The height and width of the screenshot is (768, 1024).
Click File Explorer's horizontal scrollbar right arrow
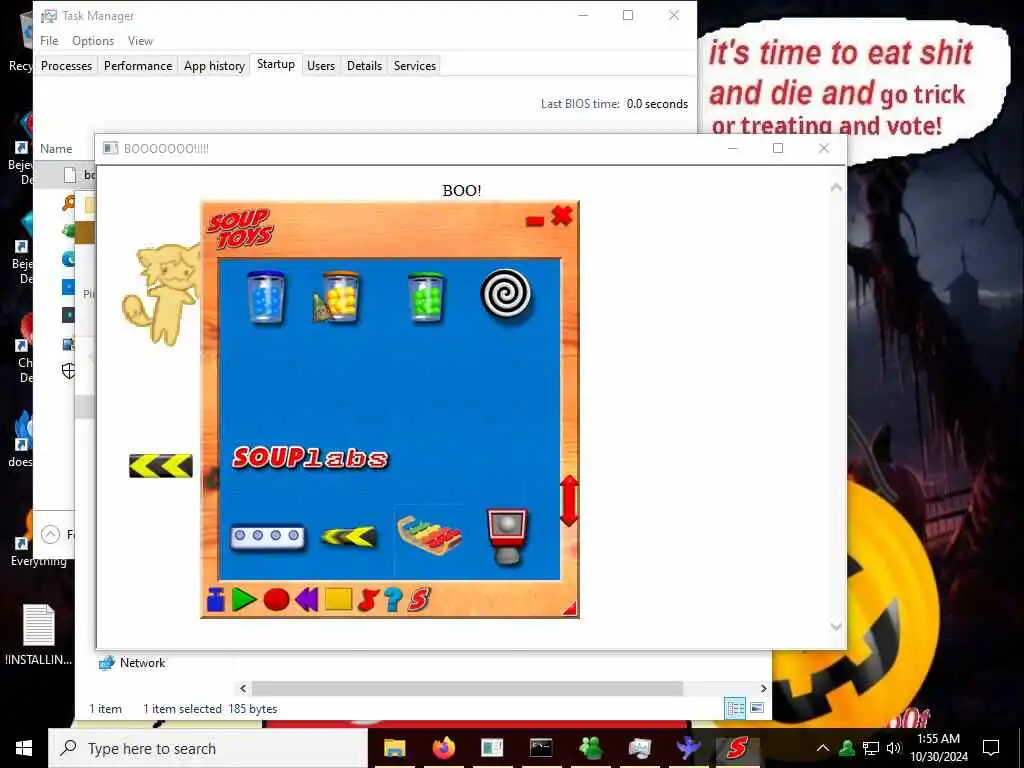coord(763,688)
